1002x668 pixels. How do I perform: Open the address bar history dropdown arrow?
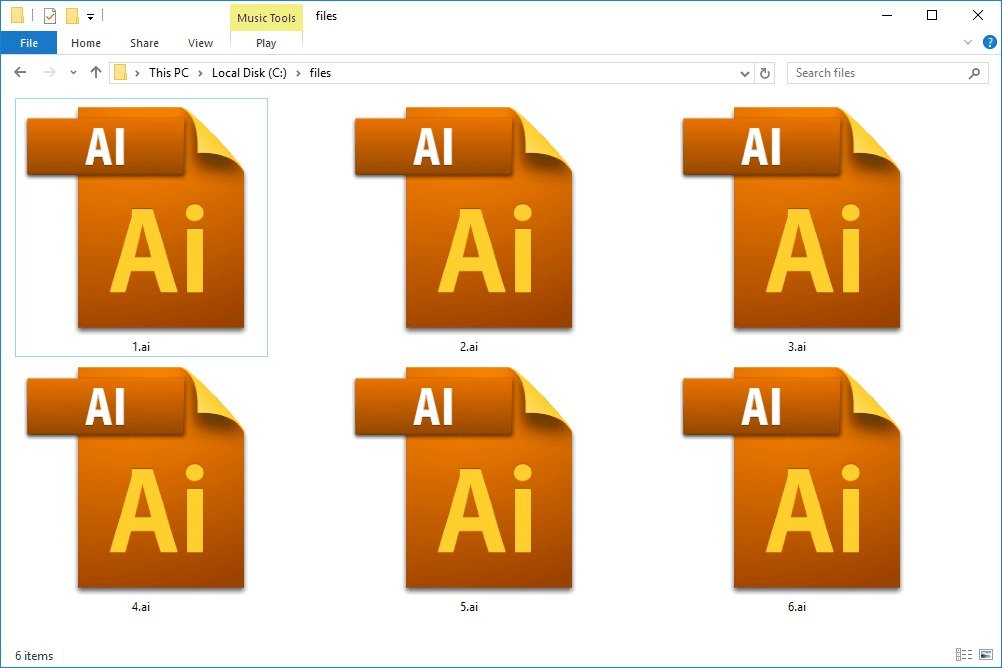(744, 72)
